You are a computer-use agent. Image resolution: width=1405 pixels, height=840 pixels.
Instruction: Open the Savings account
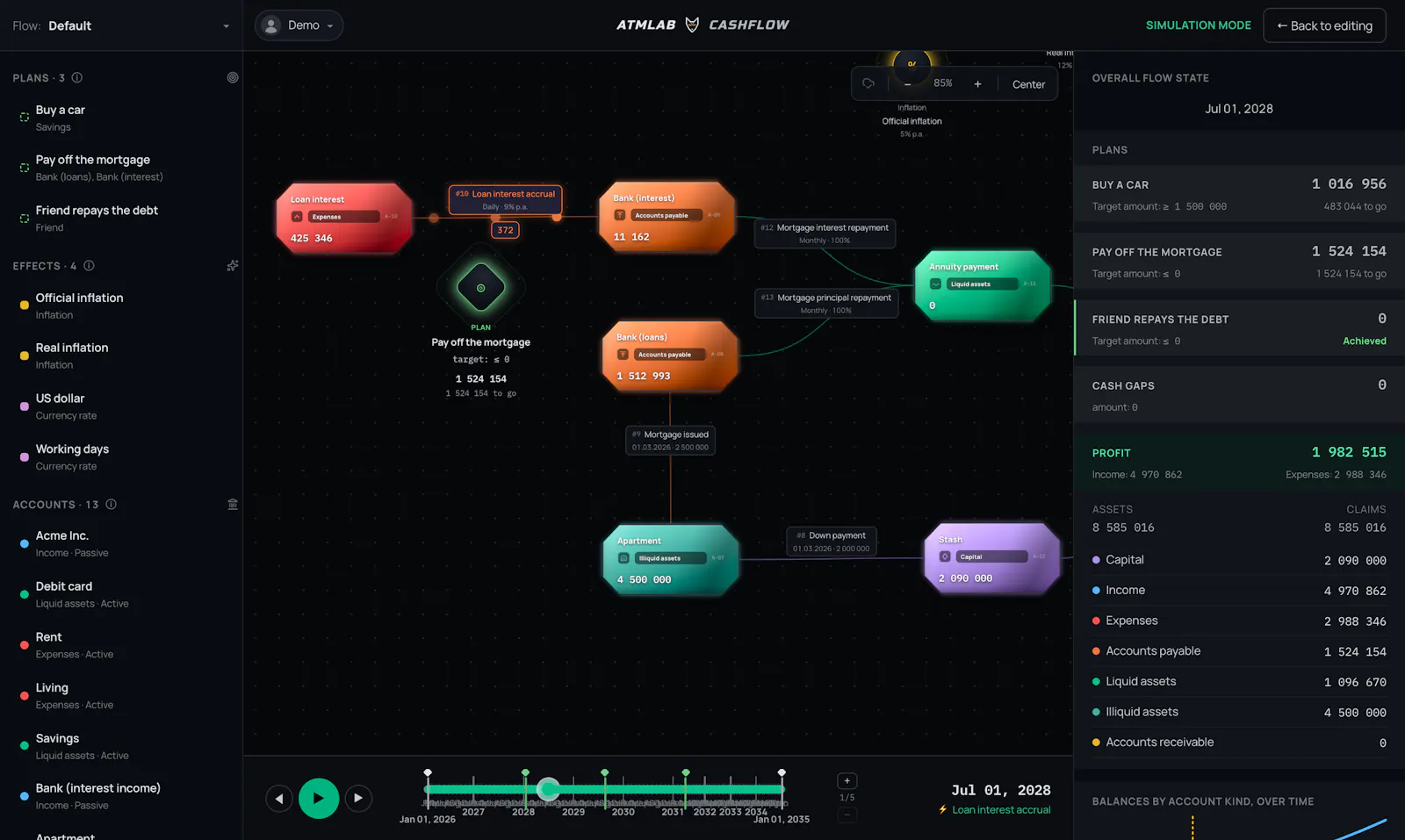pos(121,746)
